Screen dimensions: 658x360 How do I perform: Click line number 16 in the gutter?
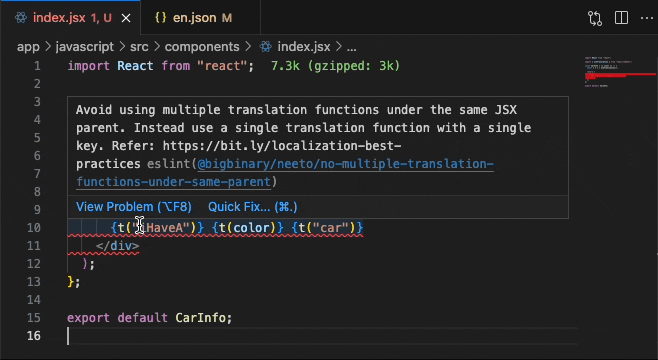pos(34,336)
